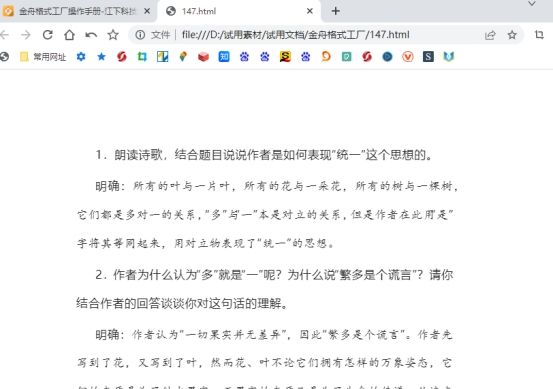Click the favorites star beside the undo arrow
This screenshot has width=553, height=389.
tap(113, 35)
